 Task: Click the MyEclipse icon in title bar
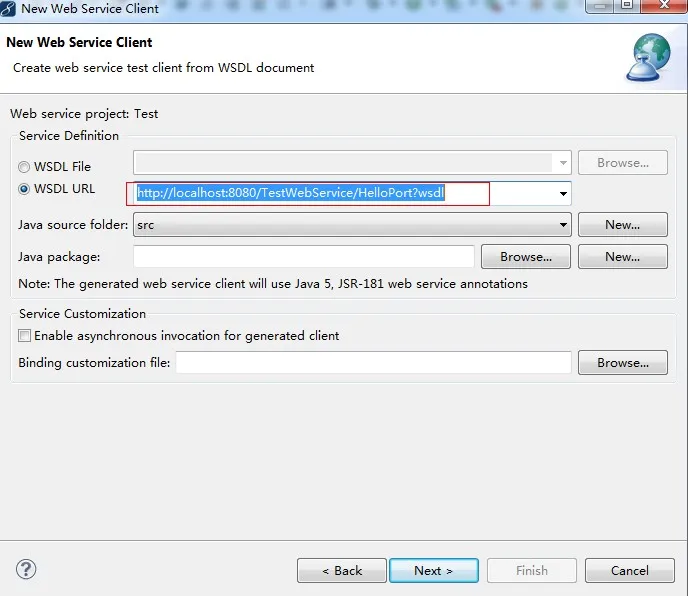pyautogui.click(x=7, y=8)
